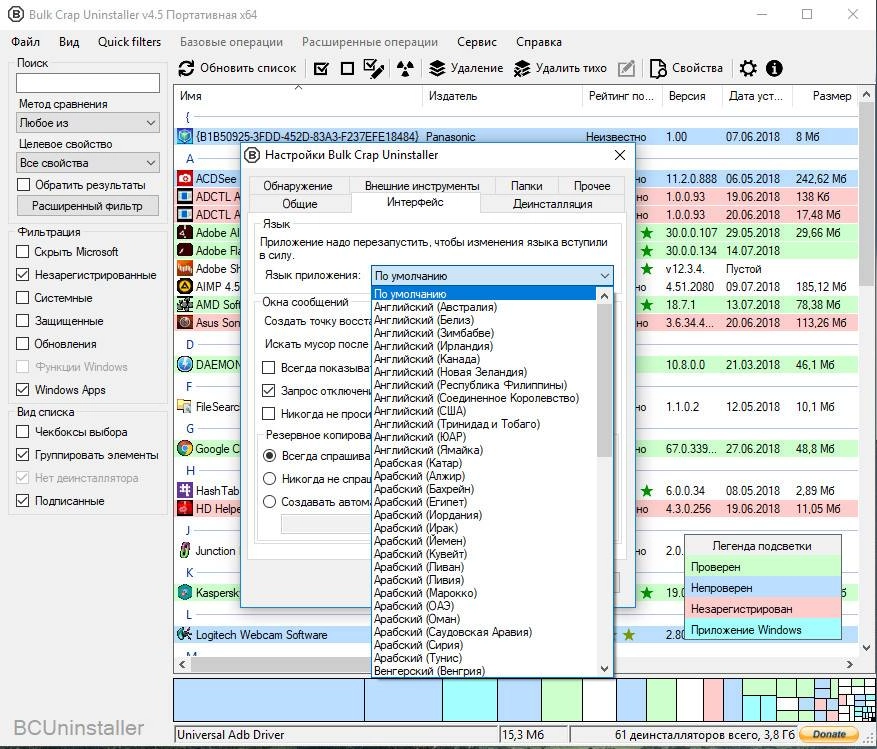
Task: Click Проверен green legend swatch
Action: 762,567
